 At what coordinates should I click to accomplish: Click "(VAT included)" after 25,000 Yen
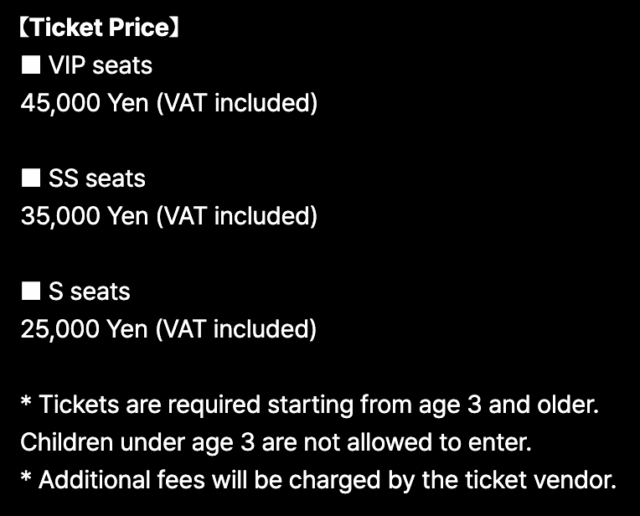pyautogui.click(x=236, y=329)
